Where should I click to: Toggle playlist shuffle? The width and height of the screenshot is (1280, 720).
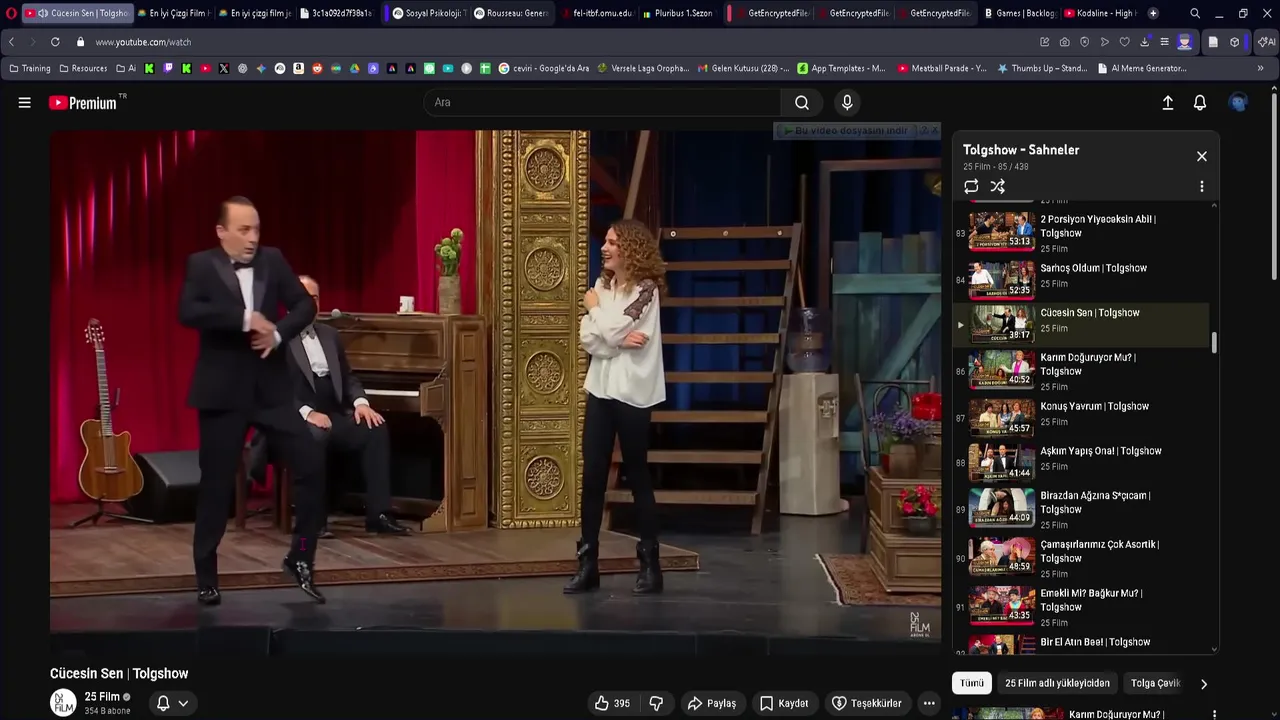(997, 186)
